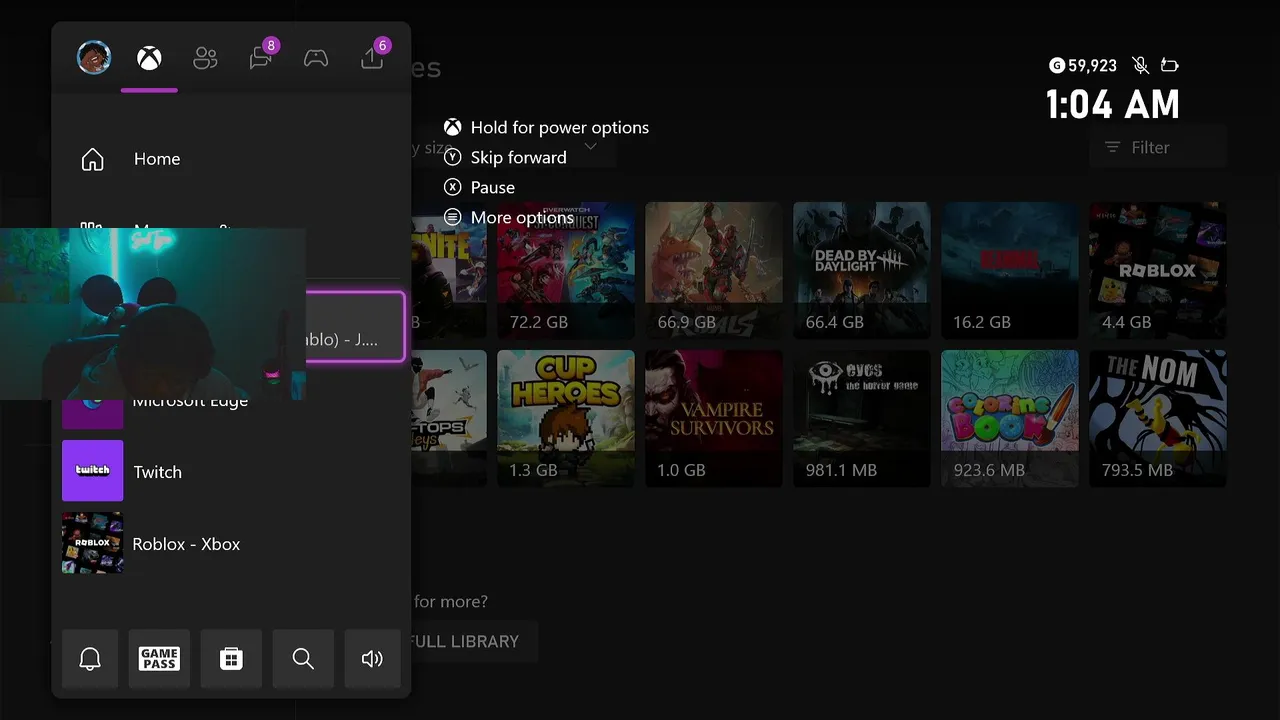Viewport: 1280px width, 720px height.
Task: Go to Home in the guide
Action: (x=231, y=159)
